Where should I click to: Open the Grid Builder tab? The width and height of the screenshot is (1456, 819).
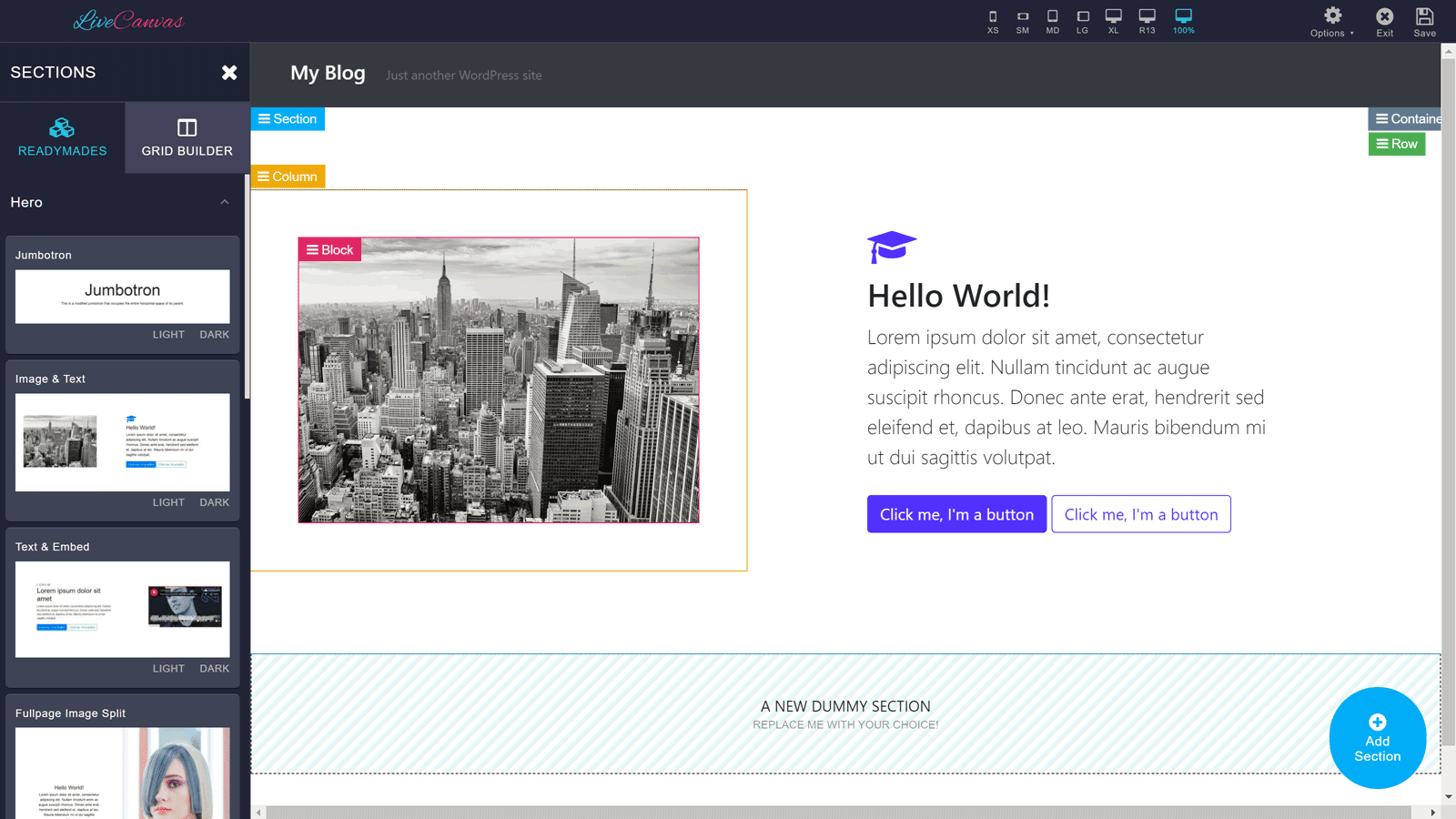(187, 137)
